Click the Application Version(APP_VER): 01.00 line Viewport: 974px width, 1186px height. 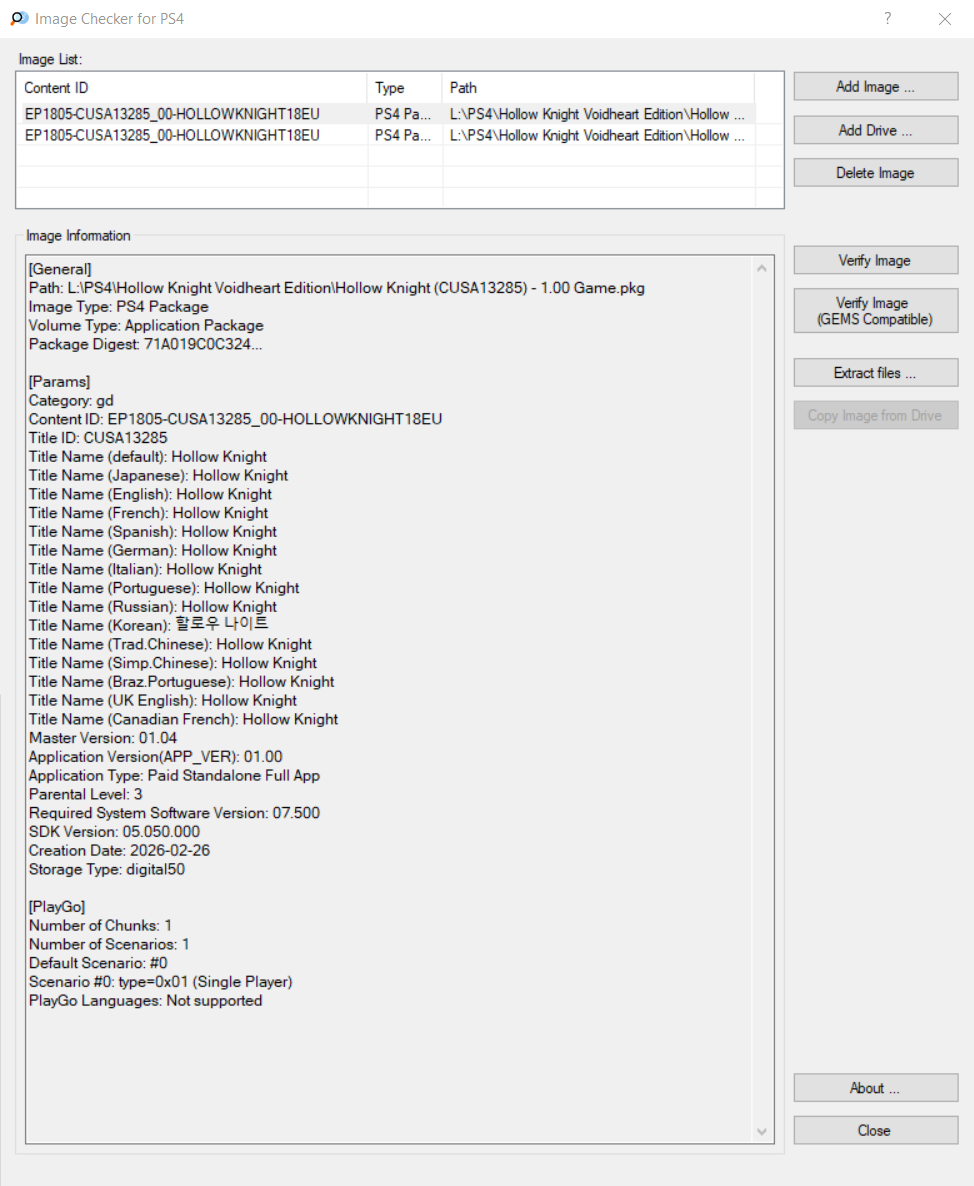(x=155, y=757)
